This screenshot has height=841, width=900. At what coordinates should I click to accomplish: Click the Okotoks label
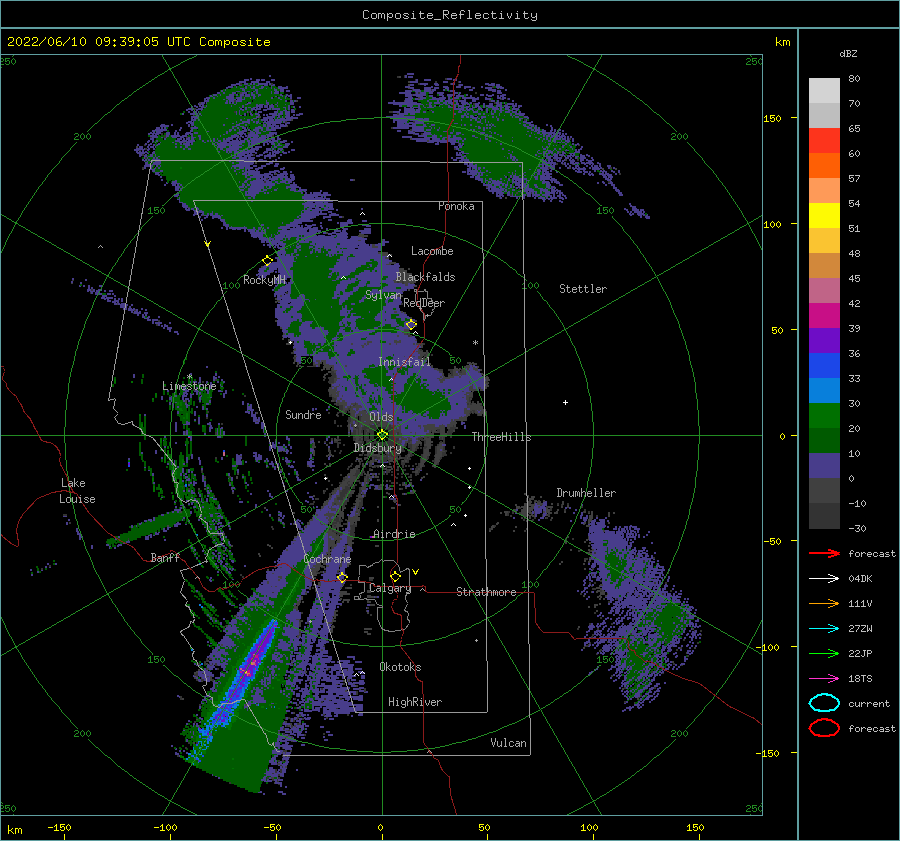[x=400, y=667]
